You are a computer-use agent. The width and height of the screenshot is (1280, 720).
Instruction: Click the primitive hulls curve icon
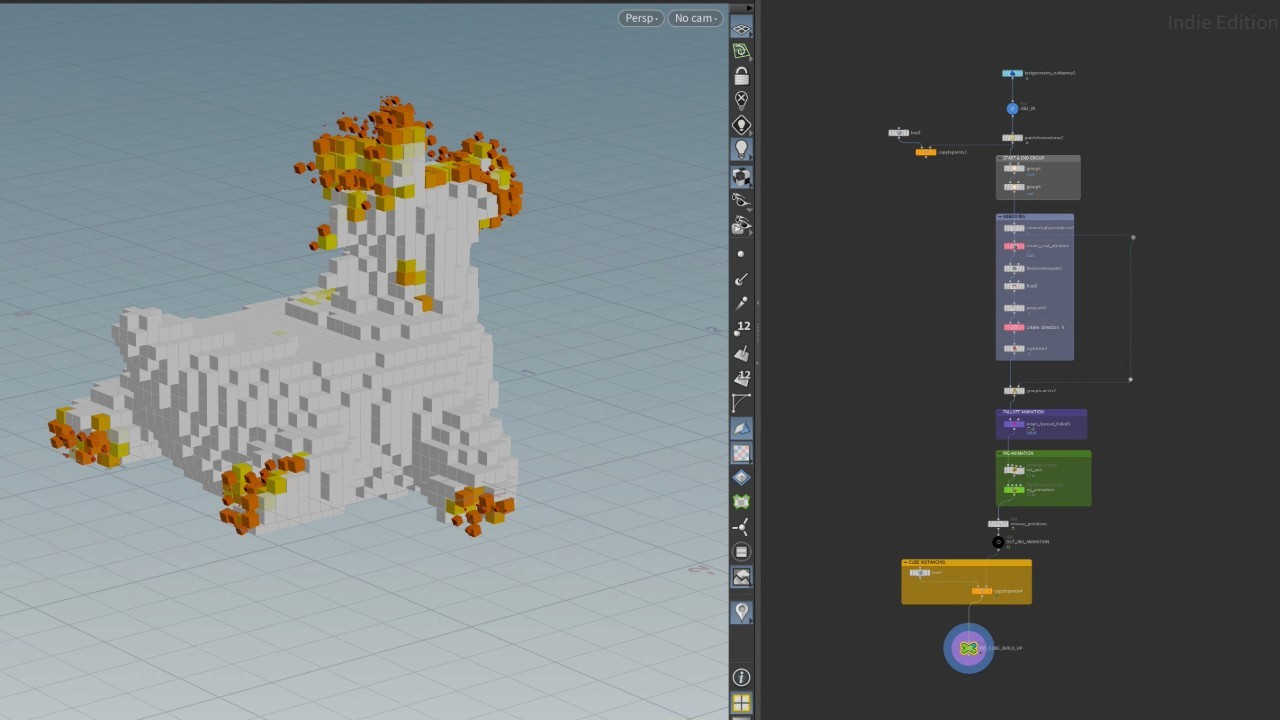point(741,403)
